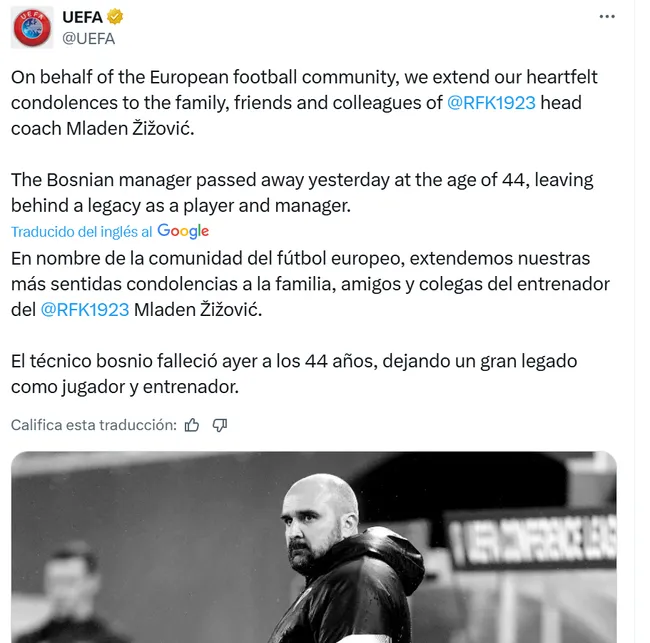The image size is (650, 643).
Task: Click the gold verified badge beside UEFA
Action: pos(116,17)
